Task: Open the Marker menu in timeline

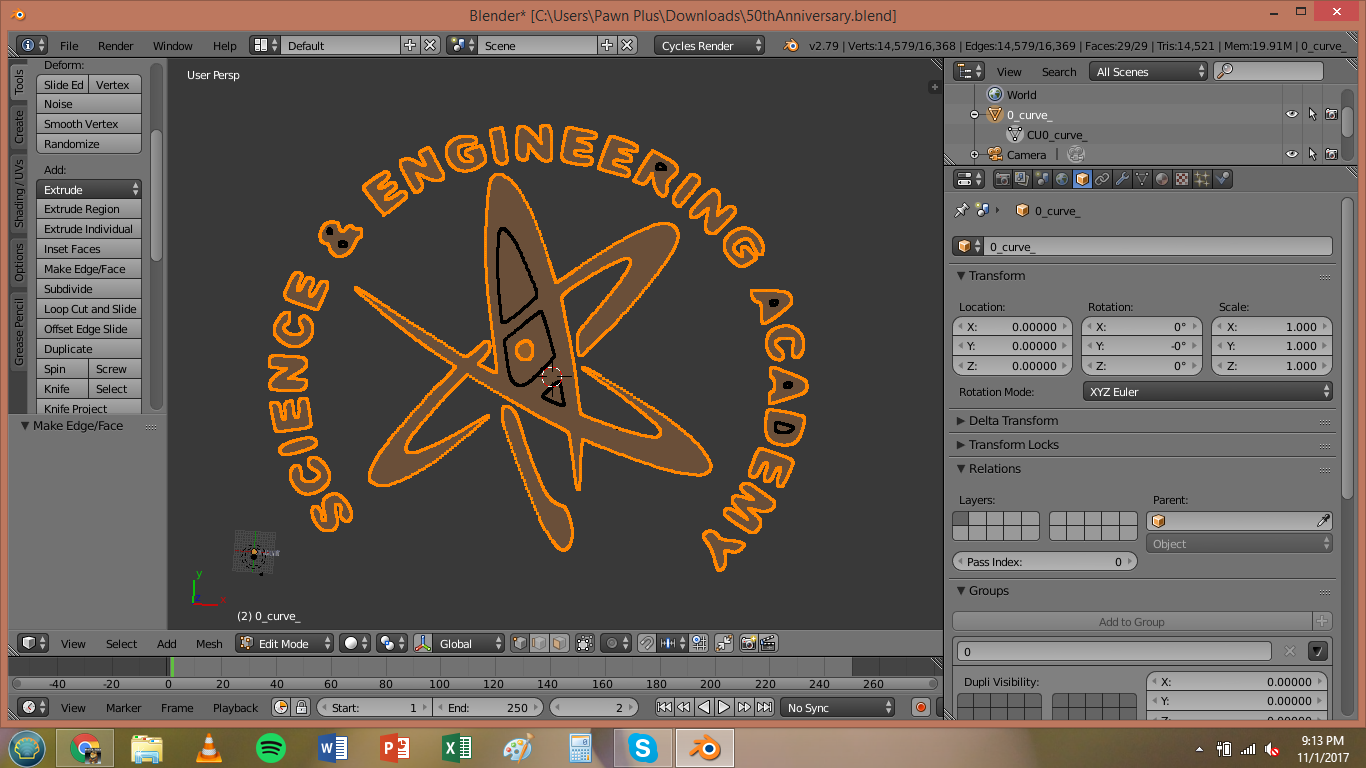Action: [124, 708]
